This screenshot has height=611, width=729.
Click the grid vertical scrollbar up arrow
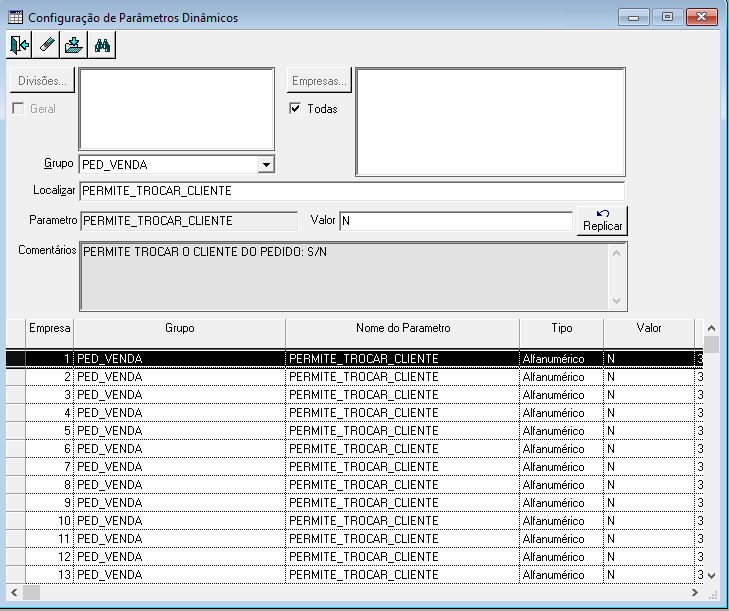coord(711,328)
